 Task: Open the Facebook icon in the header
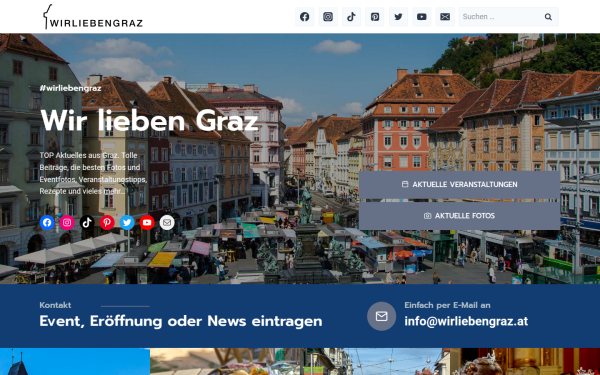(x=305, y=17)
